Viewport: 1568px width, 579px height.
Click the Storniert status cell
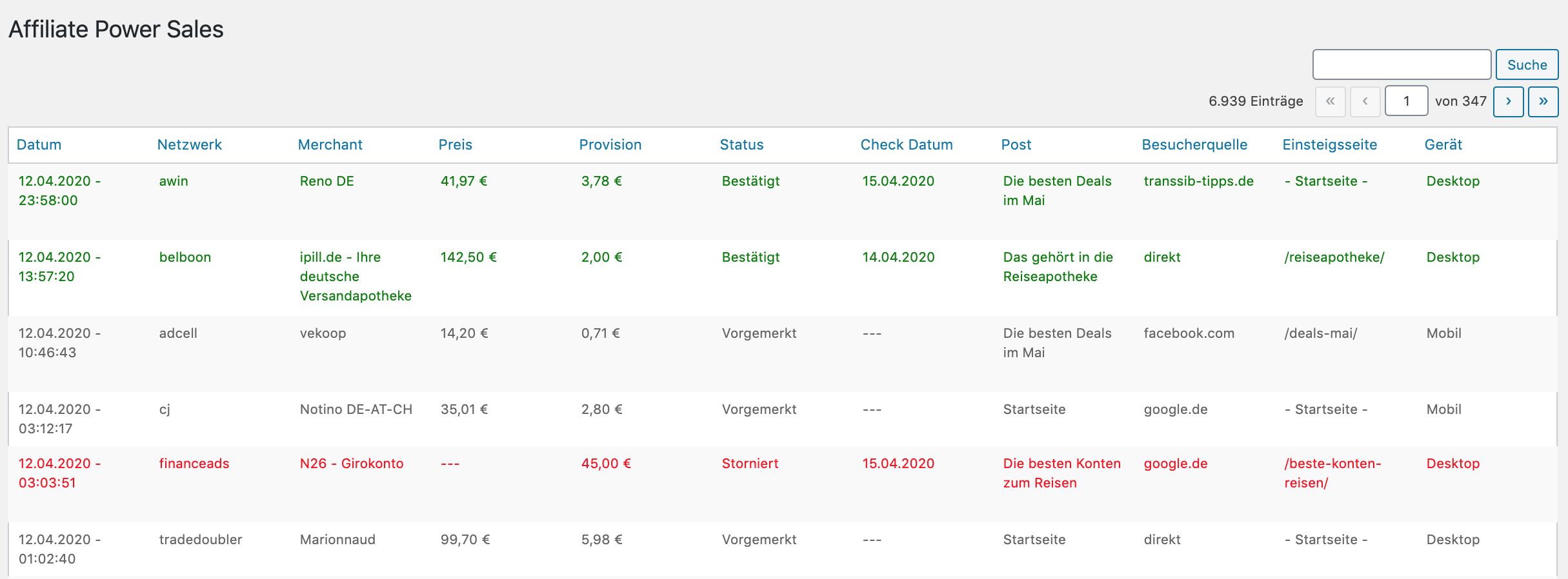pyautogui.click(x=750, y=464)
